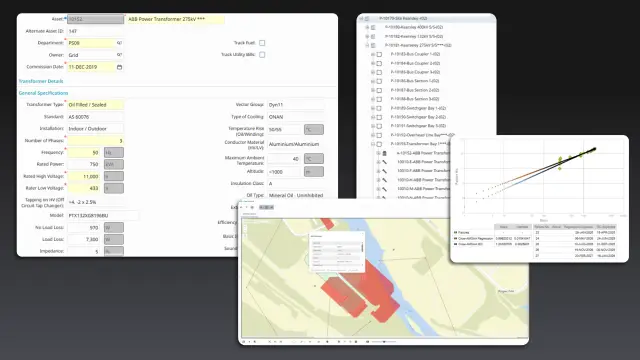
Task: Click the Vector Group field Dyn11
Action: [x=296, y=105]
